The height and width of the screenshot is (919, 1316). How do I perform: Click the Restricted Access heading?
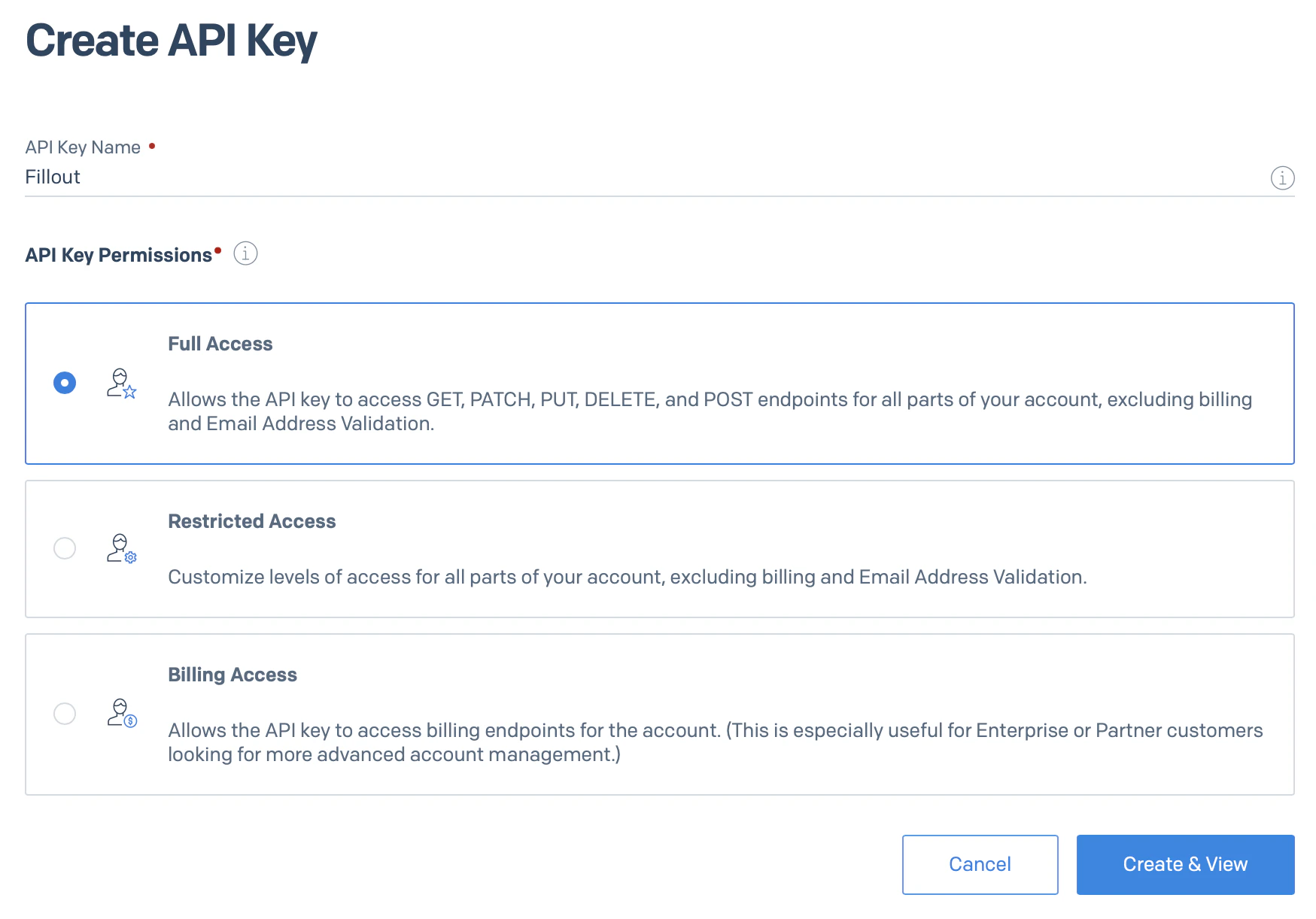(252, 521)
